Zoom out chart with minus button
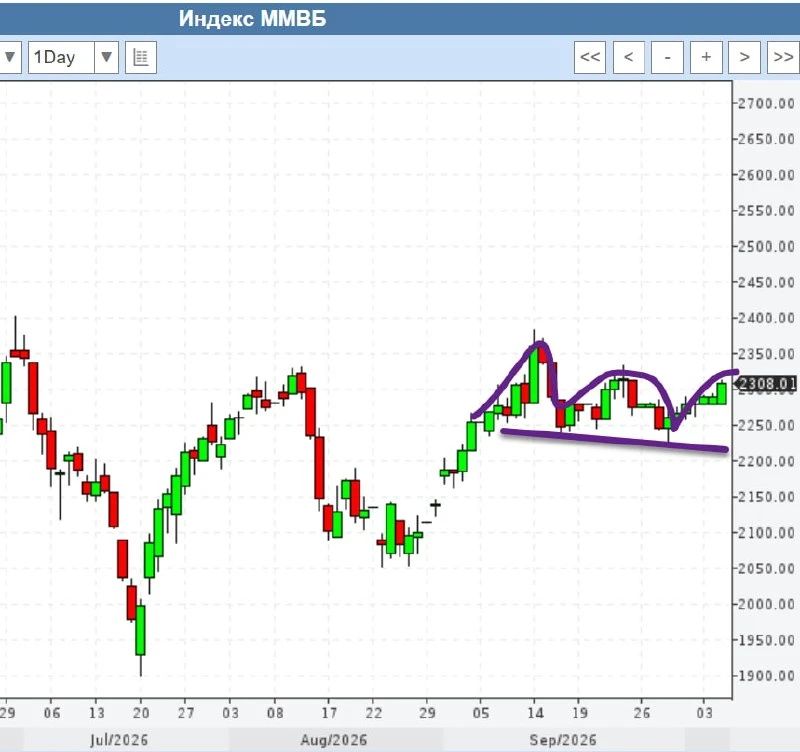800x752 pixels. [x=667, y=57]
